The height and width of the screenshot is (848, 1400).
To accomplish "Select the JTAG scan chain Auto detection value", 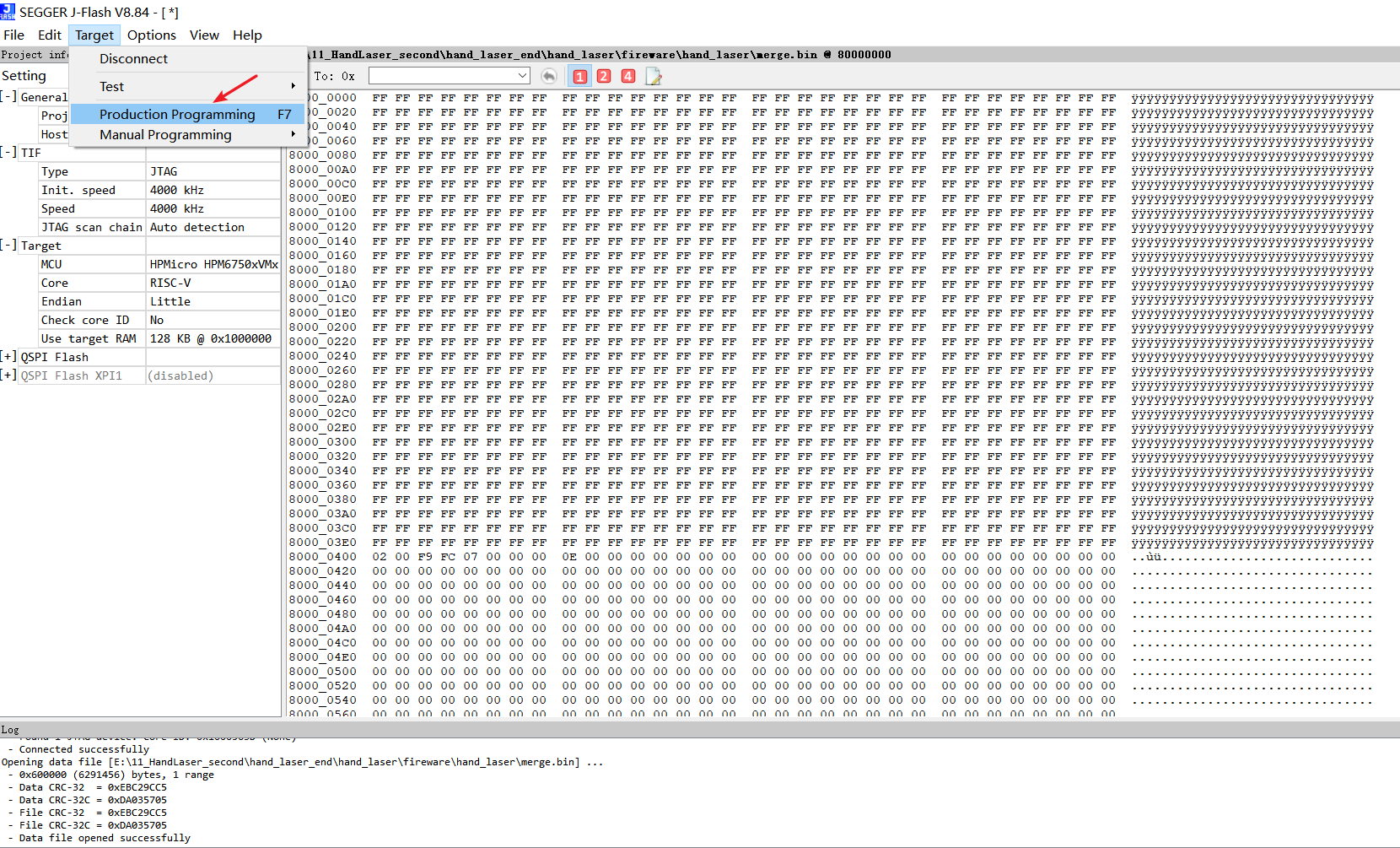I will pos(213,227).
